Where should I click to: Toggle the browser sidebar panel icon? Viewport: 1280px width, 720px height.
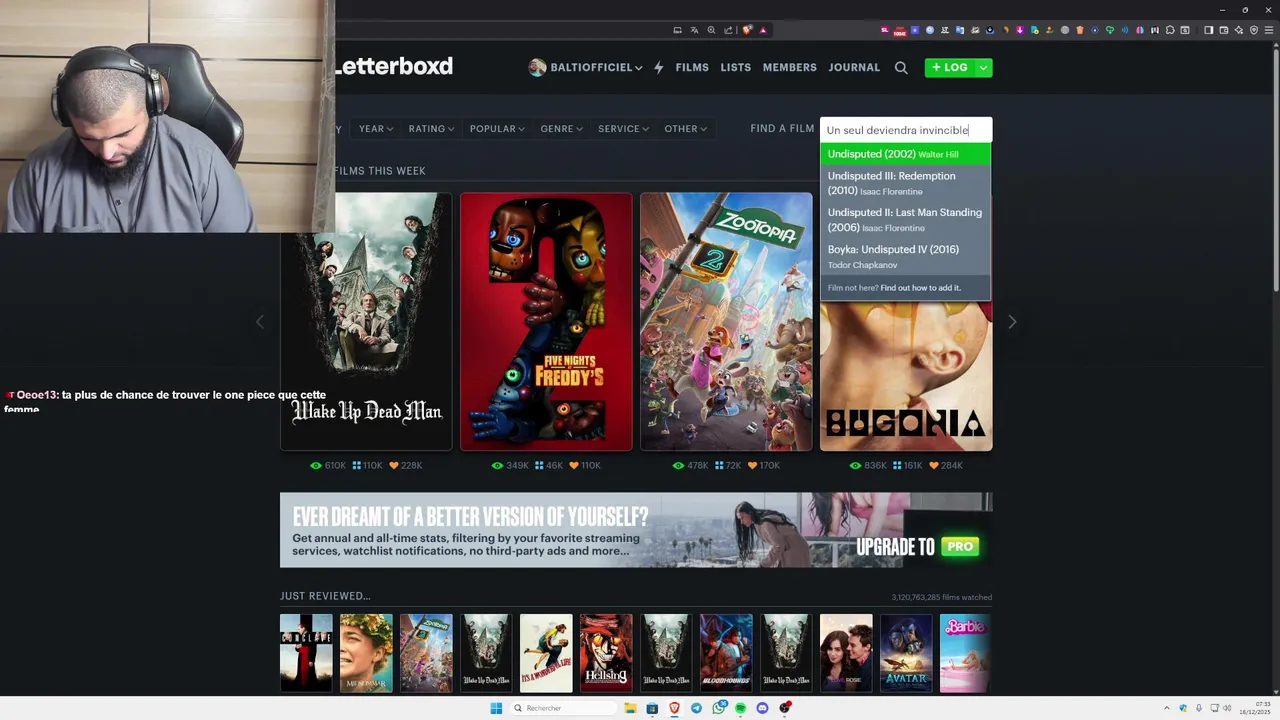pos(1208,30)
